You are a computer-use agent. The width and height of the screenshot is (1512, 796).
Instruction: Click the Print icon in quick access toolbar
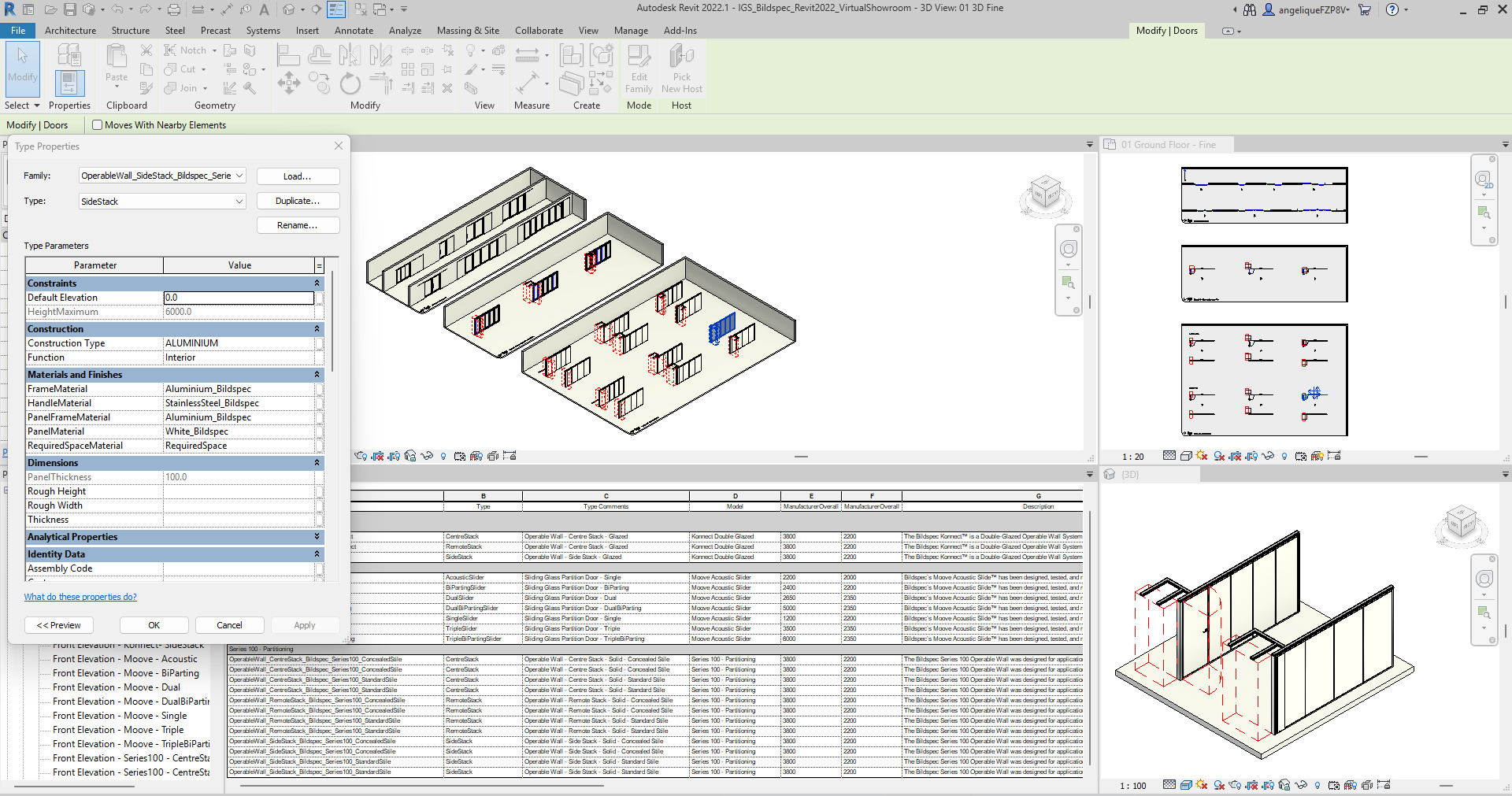[174, 9]
